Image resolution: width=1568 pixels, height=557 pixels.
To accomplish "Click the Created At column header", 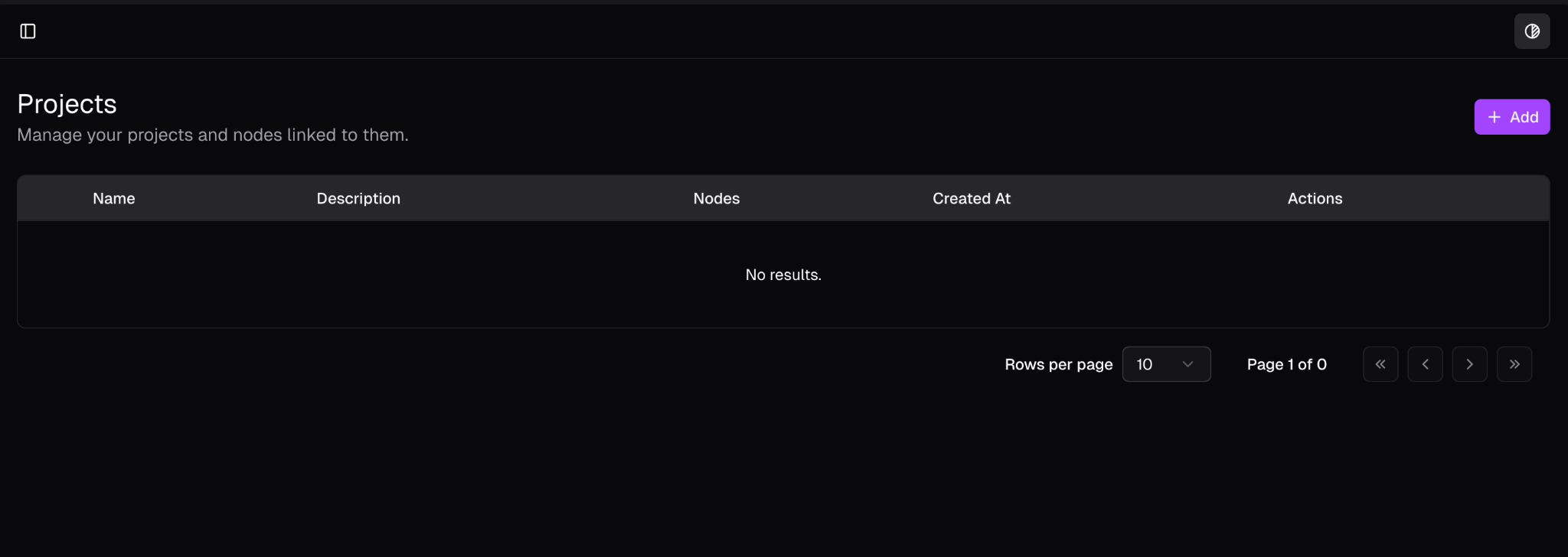I will pos(971,199).
